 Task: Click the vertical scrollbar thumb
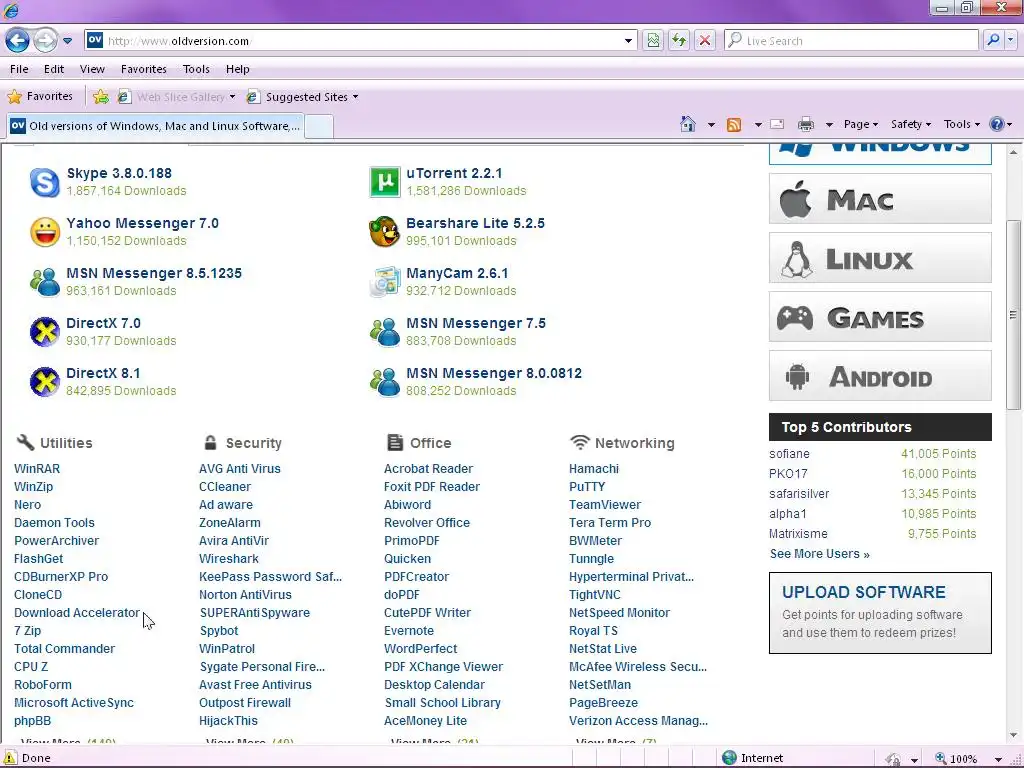coord(1013,315)
